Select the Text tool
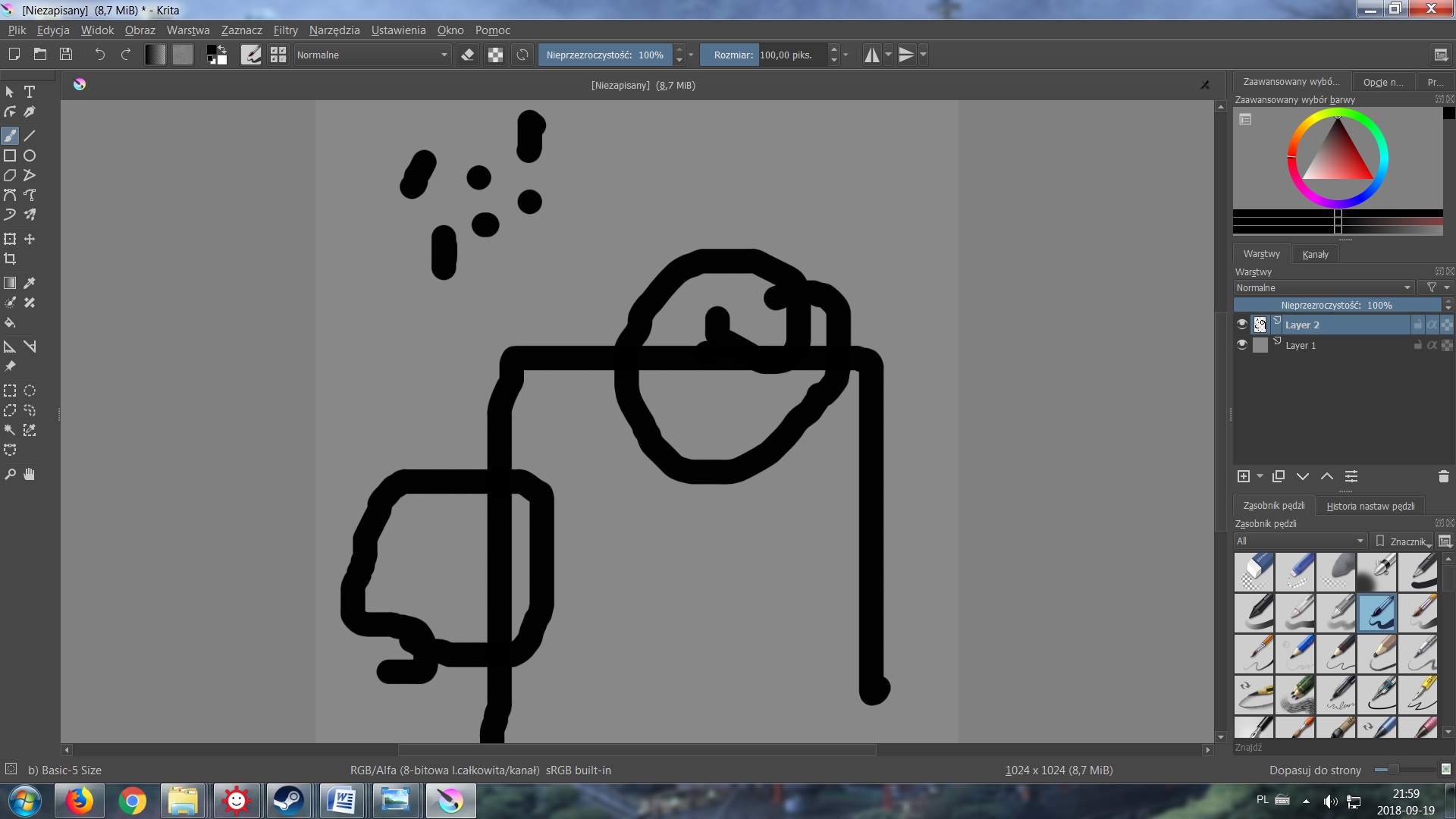 pyautogui.click(x=30, y=92)
